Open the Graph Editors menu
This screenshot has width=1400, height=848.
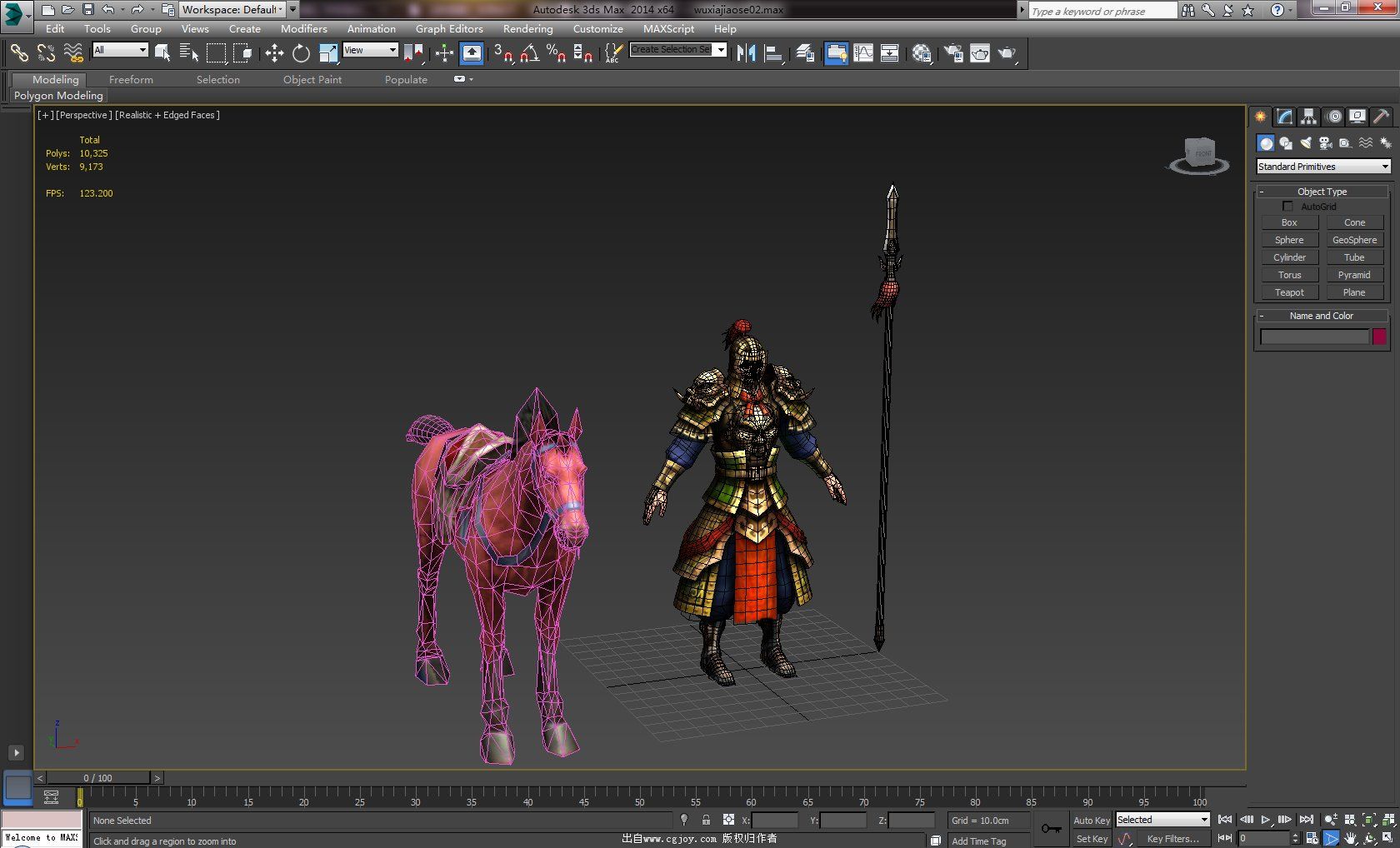coord(449,28)
